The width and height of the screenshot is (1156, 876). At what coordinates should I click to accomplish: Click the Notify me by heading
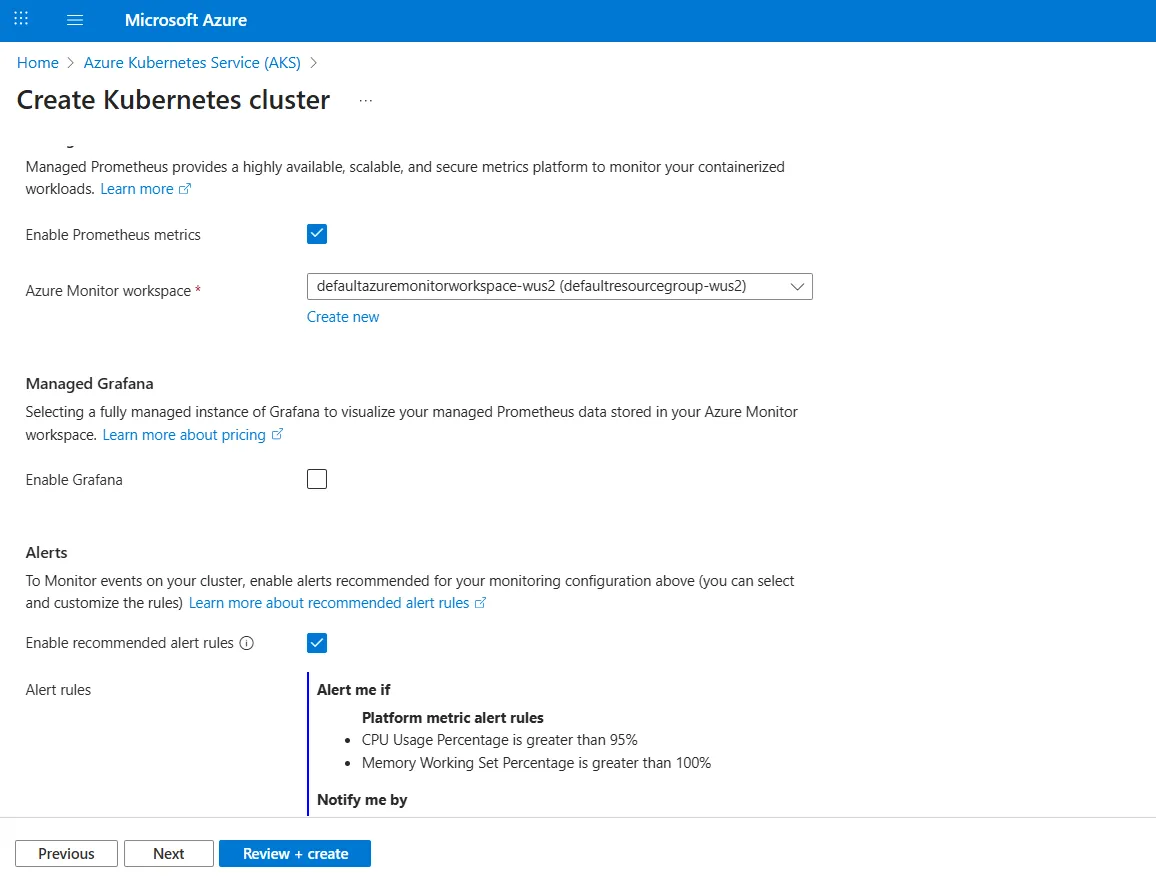pos(362,799)
